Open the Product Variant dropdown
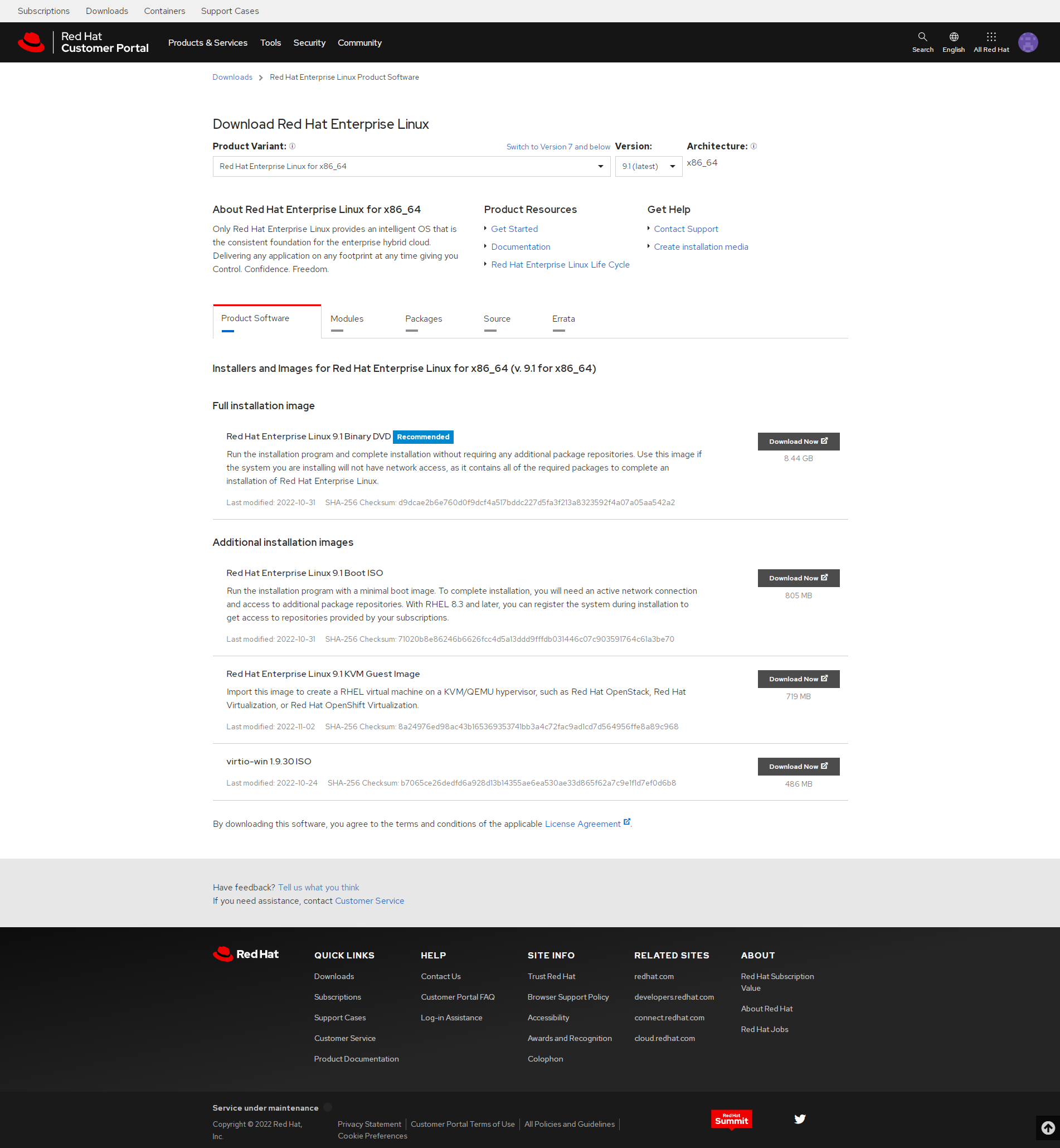 [411, 166]
